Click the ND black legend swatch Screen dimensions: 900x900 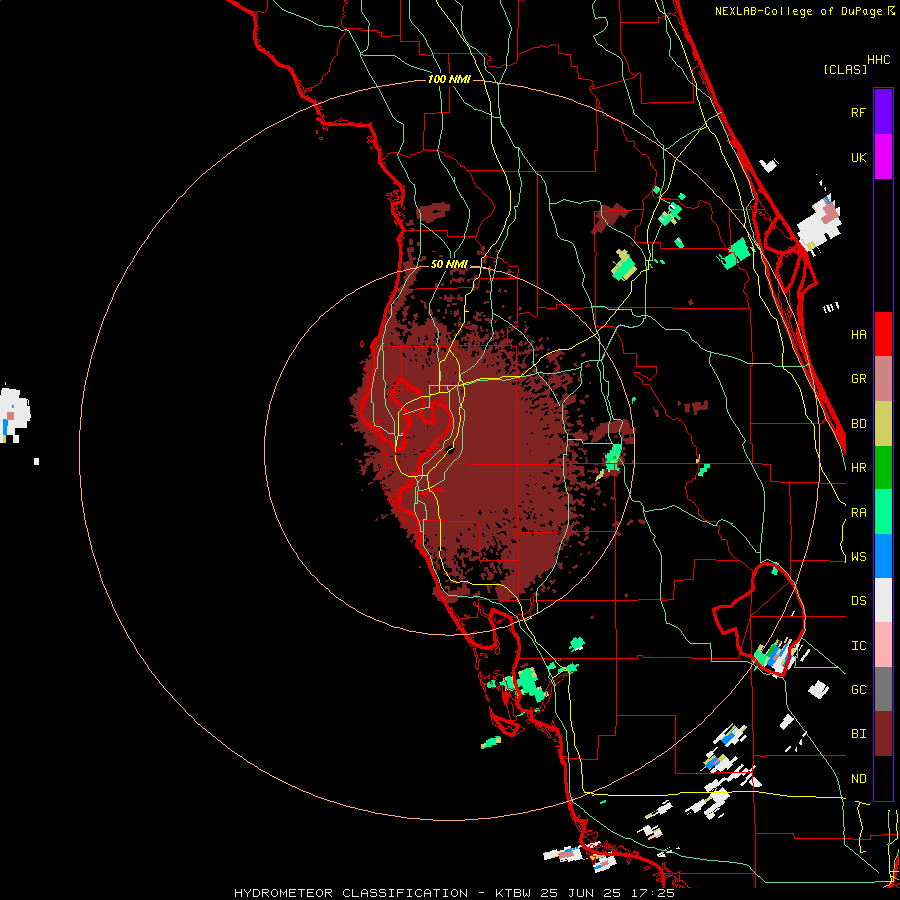pos(883,778)
